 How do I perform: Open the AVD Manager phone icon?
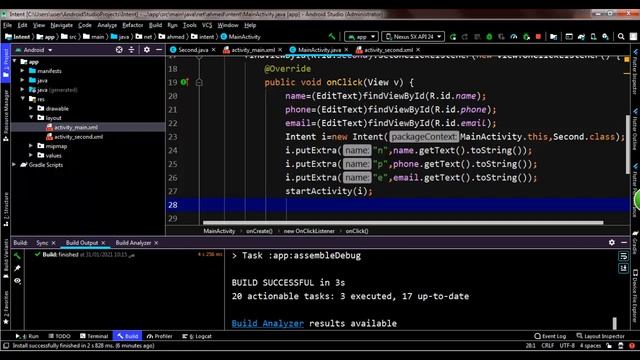593,37
